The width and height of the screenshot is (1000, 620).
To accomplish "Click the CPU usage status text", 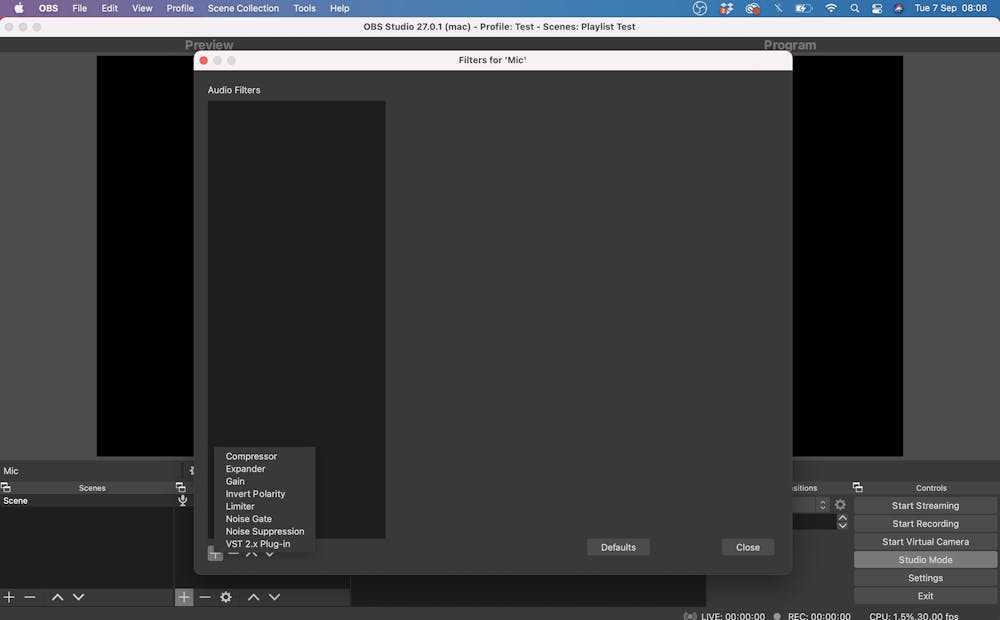I will tap(913, 616).
